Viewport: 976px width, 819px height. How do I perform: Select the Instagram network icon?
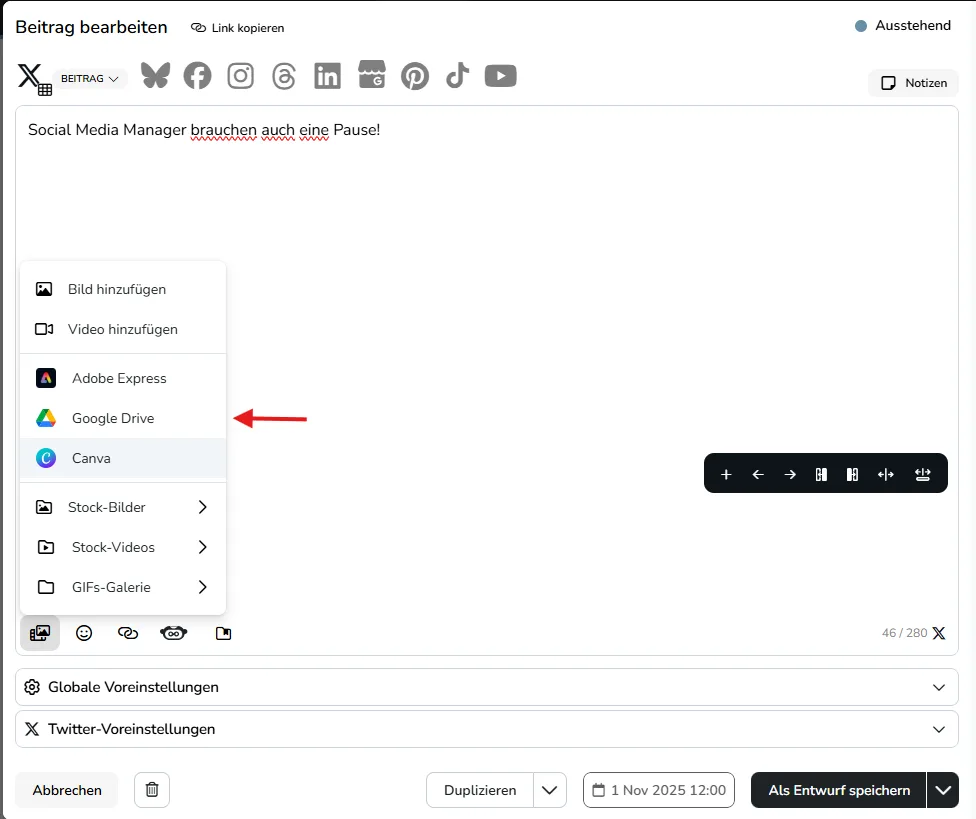pos(240,75)
